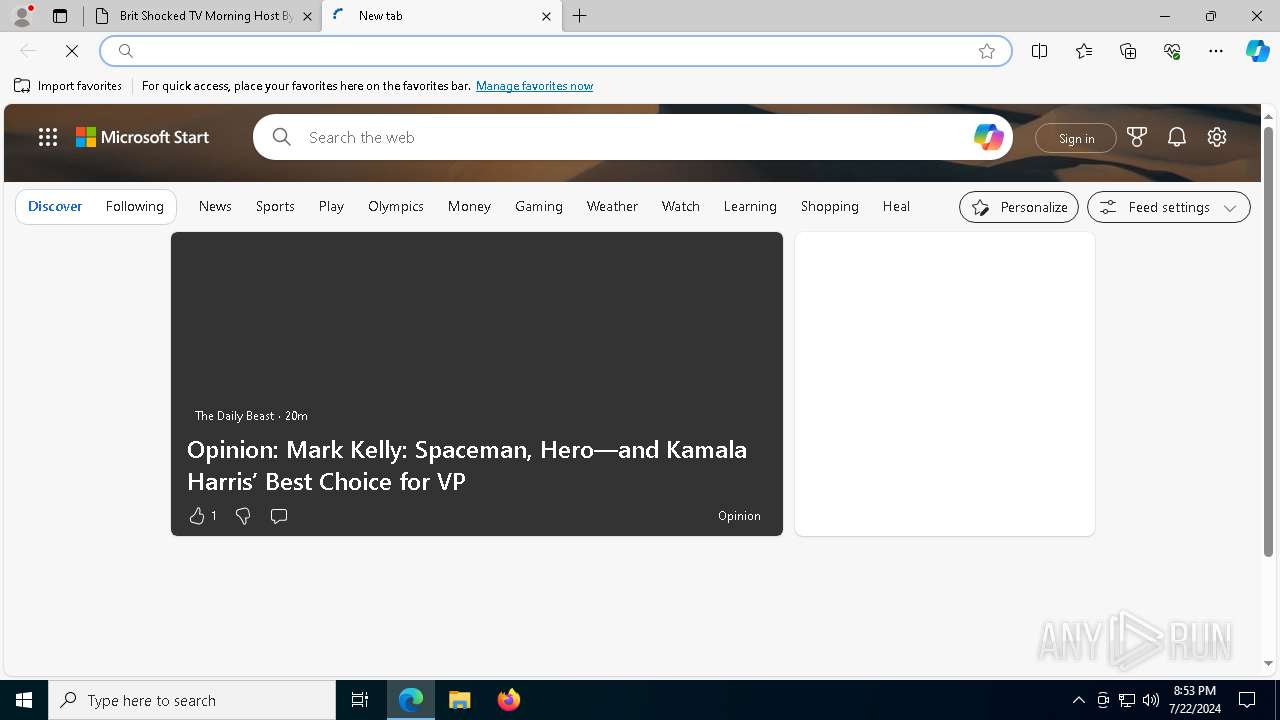Open Task View on taskbar

[x=360, y=700]
